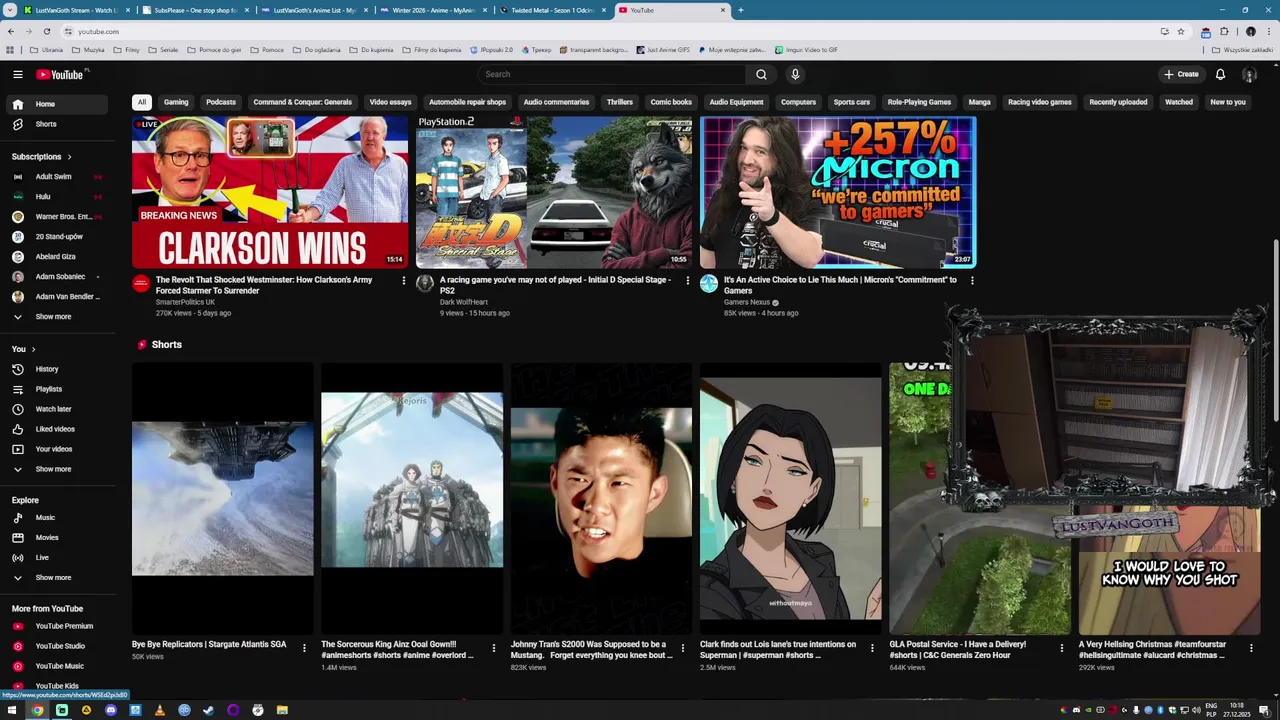This screenshot has width=1280, height=720.
Task: Open Clark finds out Lois Lane short
Action: click(790, 498)
